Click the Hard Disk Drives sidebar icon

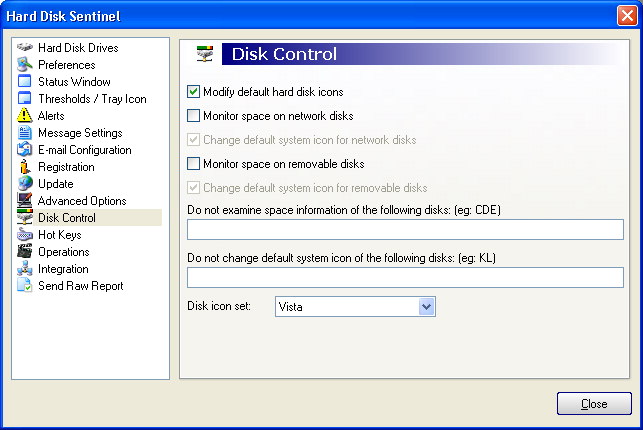(x=25, y=48)
